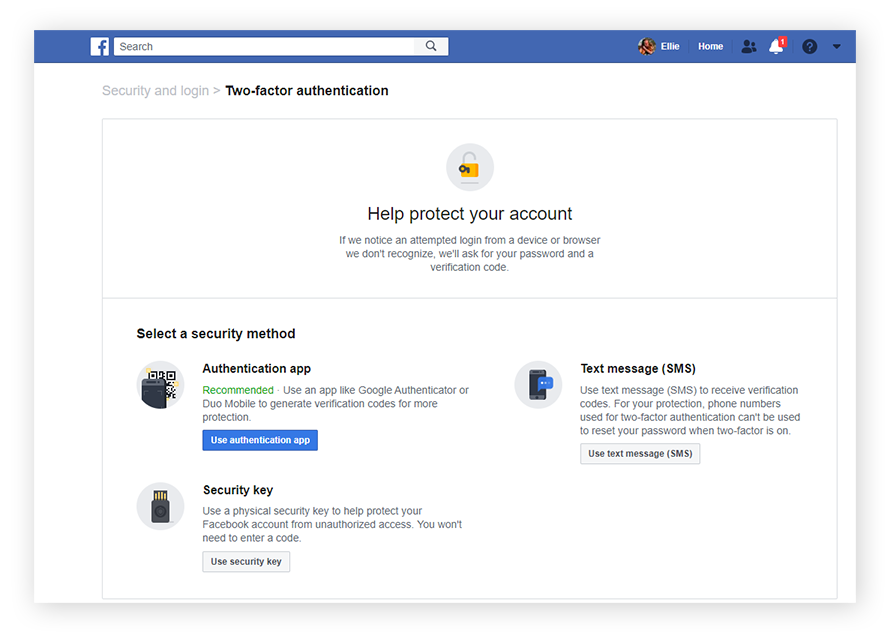This screenshot has width=890, height=636.
Task: Open the Help question mark icon
Action: tap(809, 46)
